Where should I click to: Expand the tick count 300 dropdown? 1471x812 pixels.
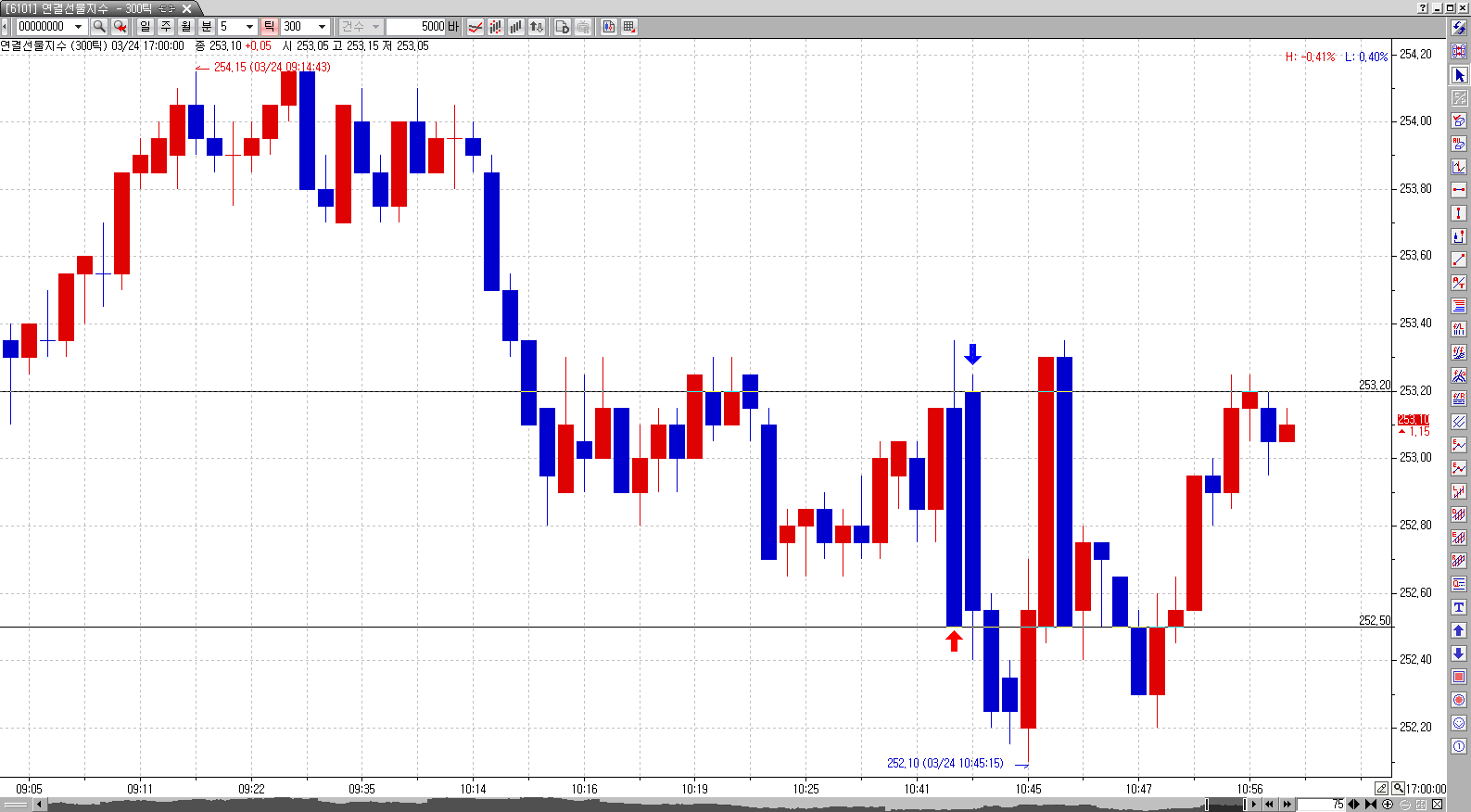[x=322, y=27]
